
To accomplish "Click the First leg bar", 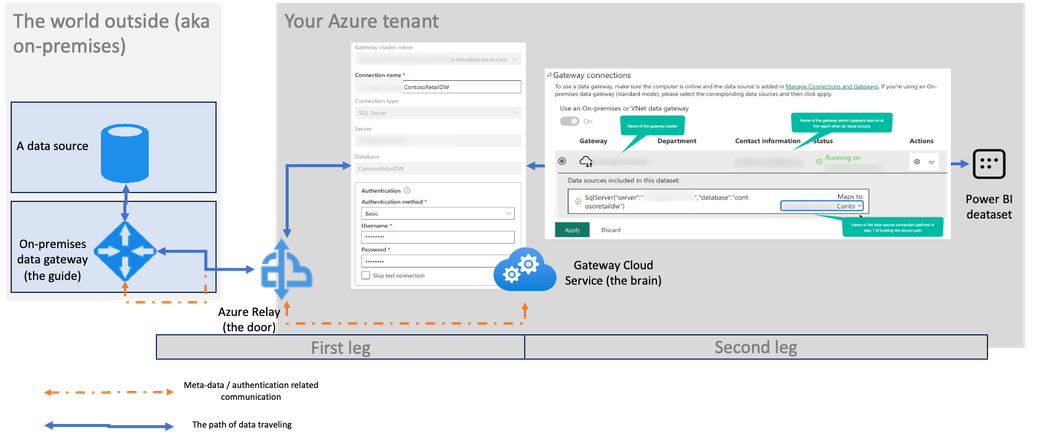I will click(340, 347).
